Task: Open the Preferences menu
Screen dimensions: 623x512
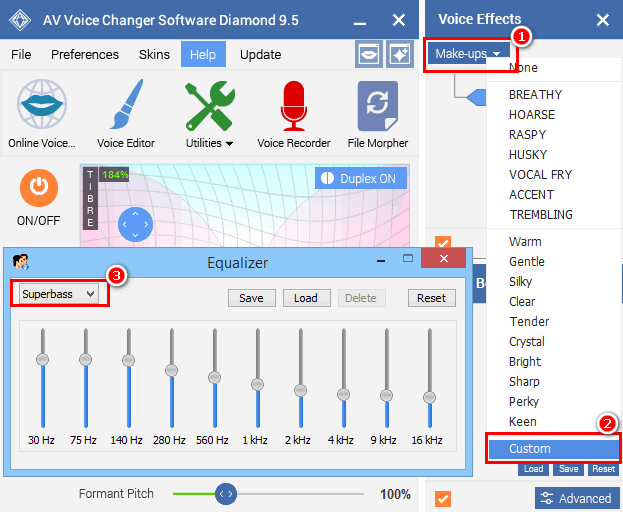Action: coord(85,54)
